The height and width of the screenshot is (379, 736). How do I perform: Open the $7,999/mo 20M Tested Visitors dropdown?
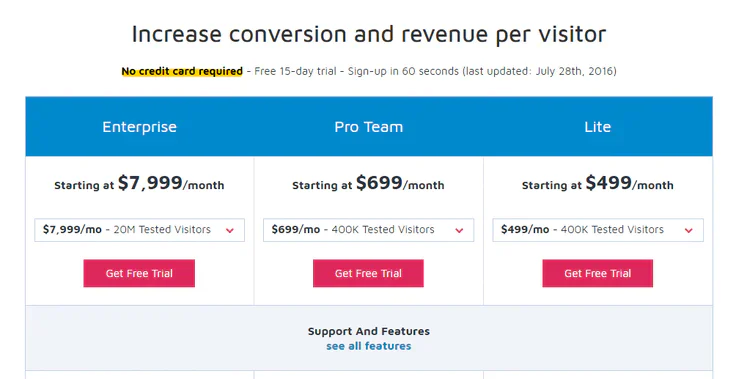click(x=139, y=230)
